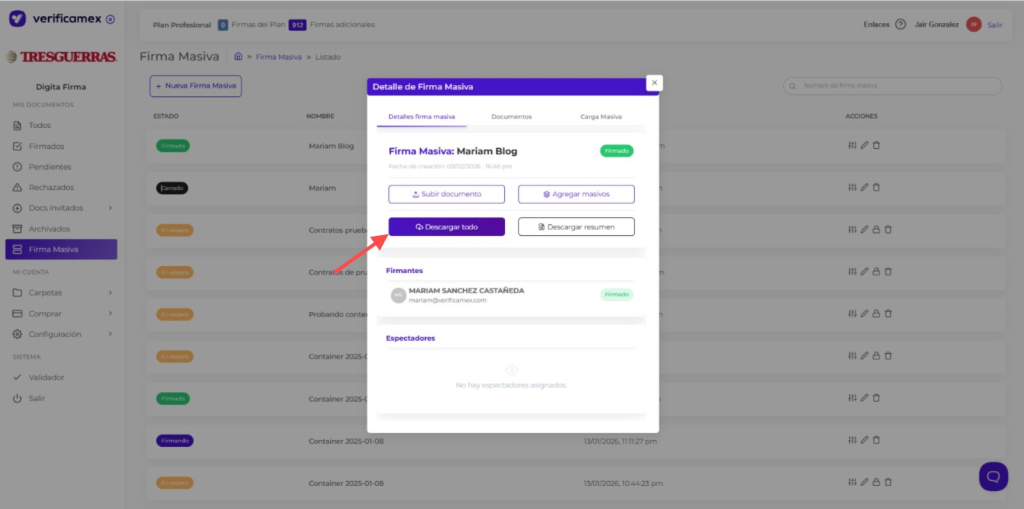This screenshot has height=509, width=1024.
Task: Expand the Docs invitados submenu
Action: click(x=109, y=208)
